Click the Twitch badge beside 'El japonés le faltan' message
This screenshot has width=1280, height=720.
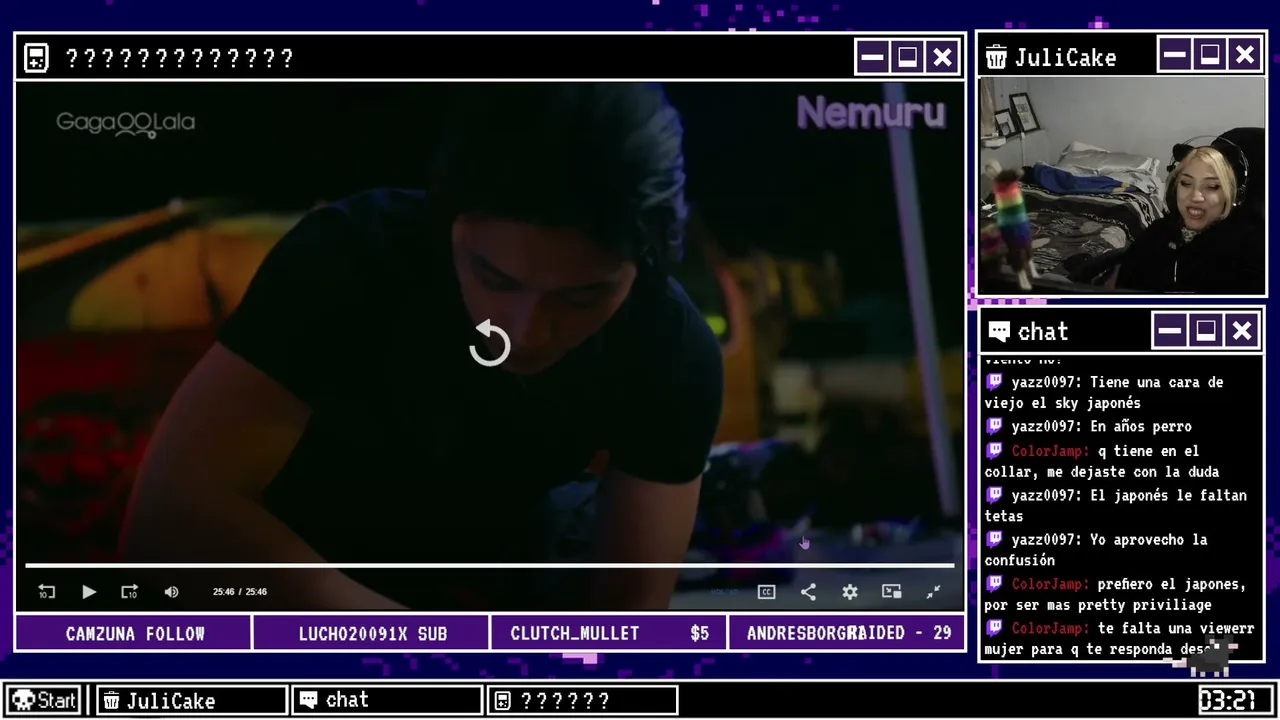994,494
